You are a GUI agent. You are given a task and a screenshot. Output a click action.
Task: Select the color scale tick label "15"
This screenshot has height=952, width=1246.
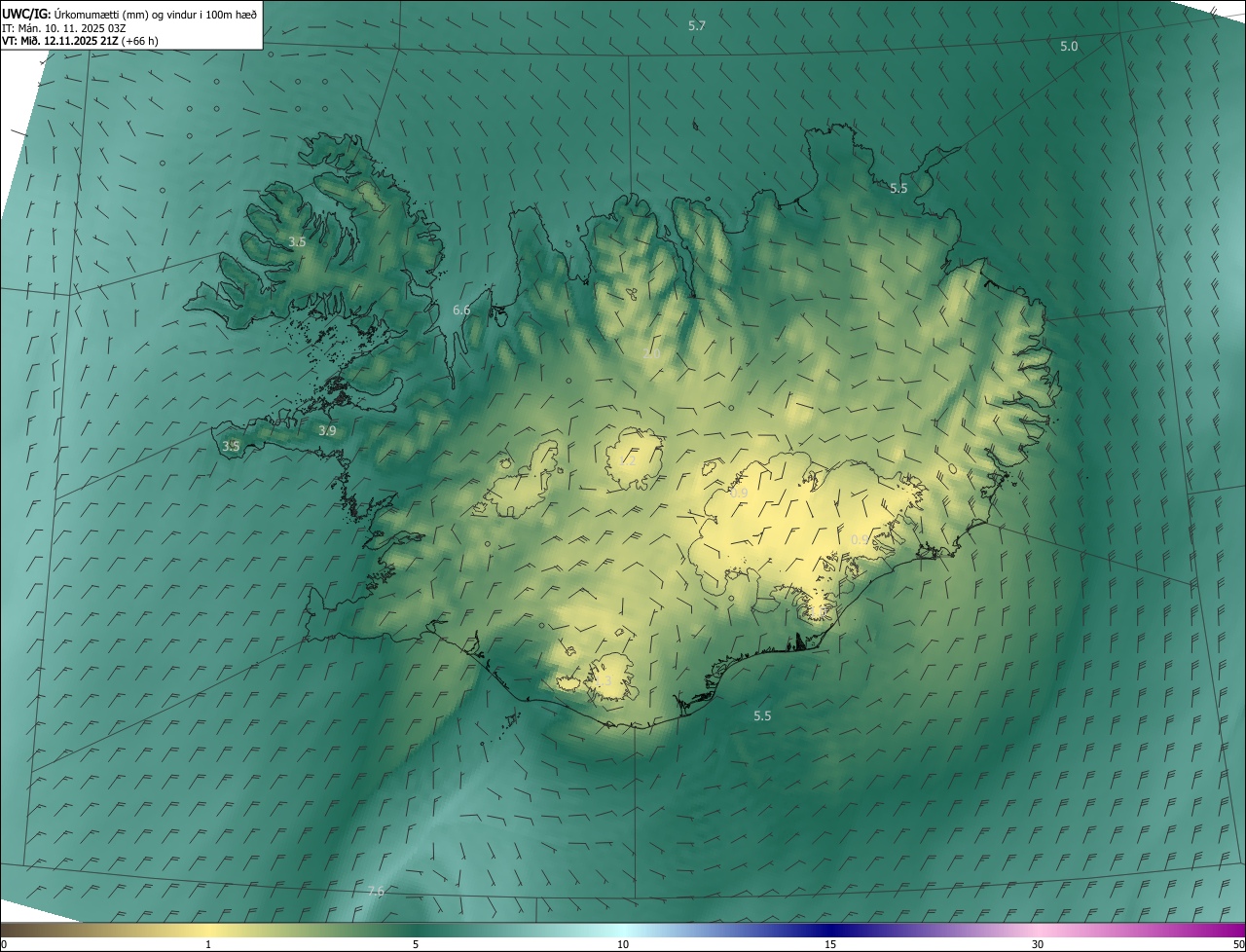(x=830, y=945)
